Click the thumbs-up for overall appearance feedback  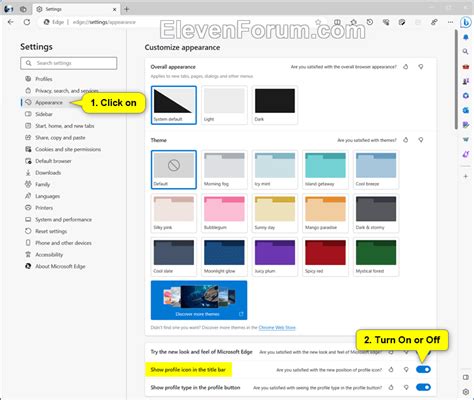click(x=406, y=67)
